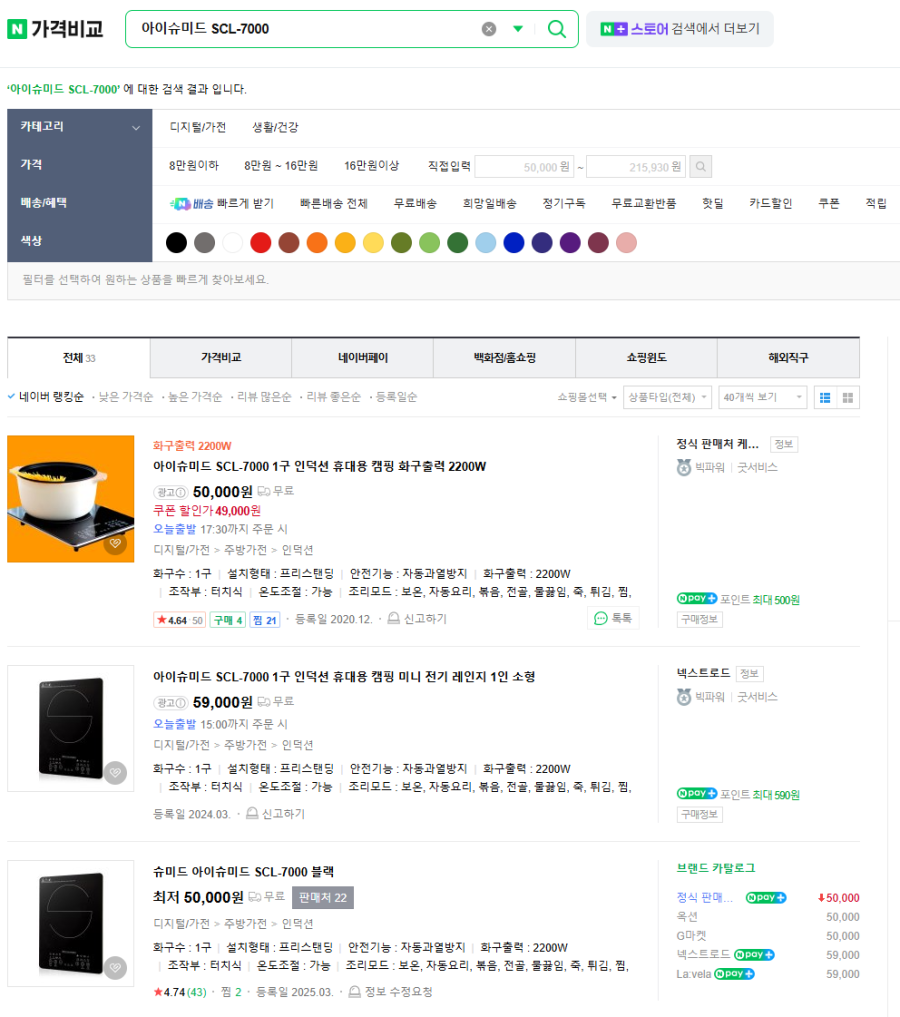Open G마켓 seller price row

click(768, 936)
